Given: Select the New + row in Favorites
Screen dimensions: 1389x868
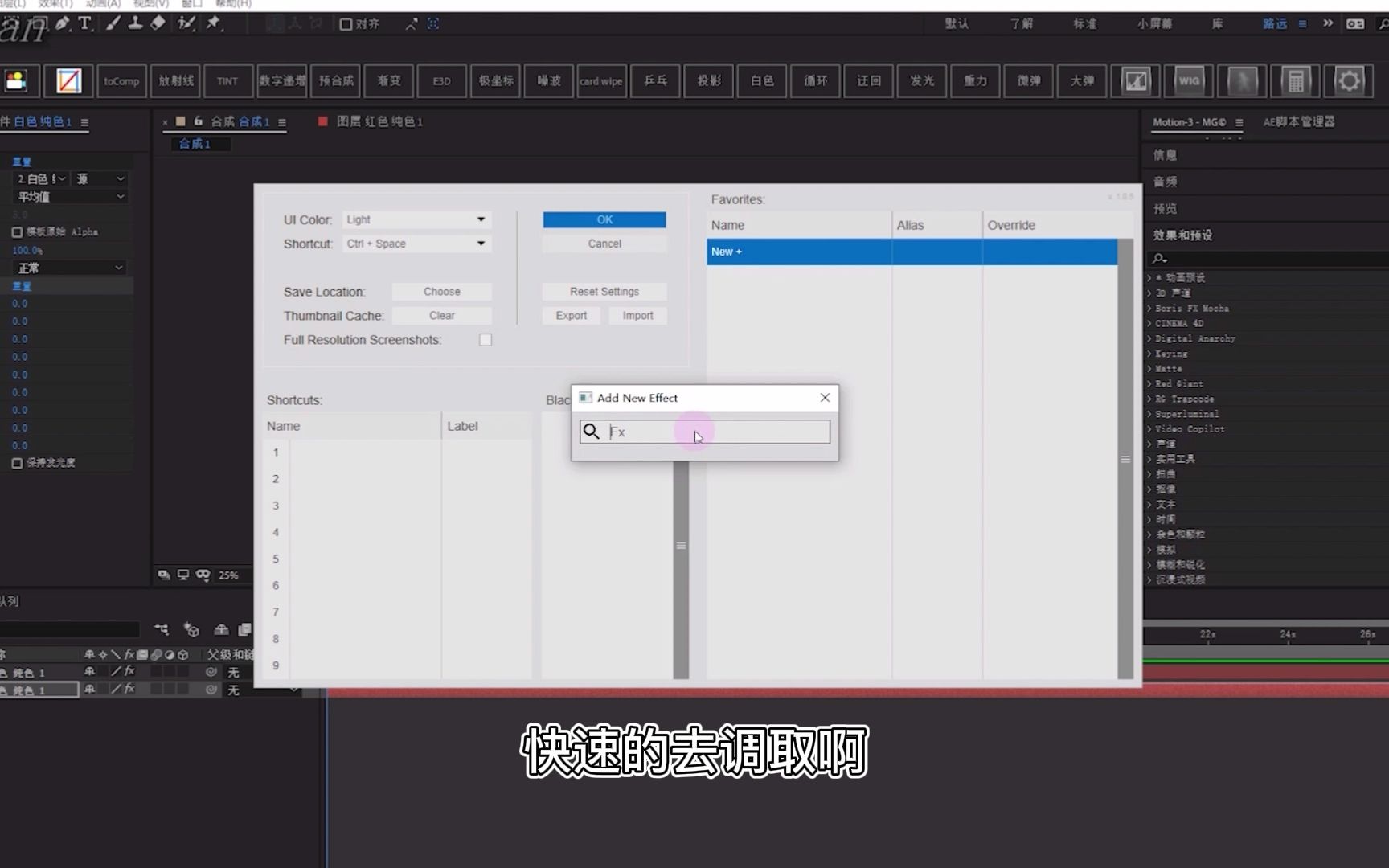Looking at the screenshot, I should [x=912, y=252].
